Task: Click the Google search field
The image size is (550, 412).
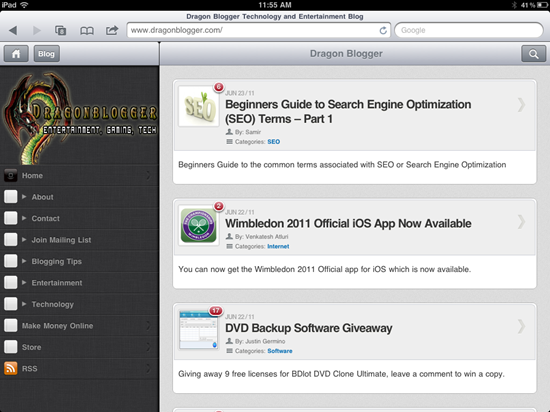Action: pyautogui.click(x=469, y=30)
